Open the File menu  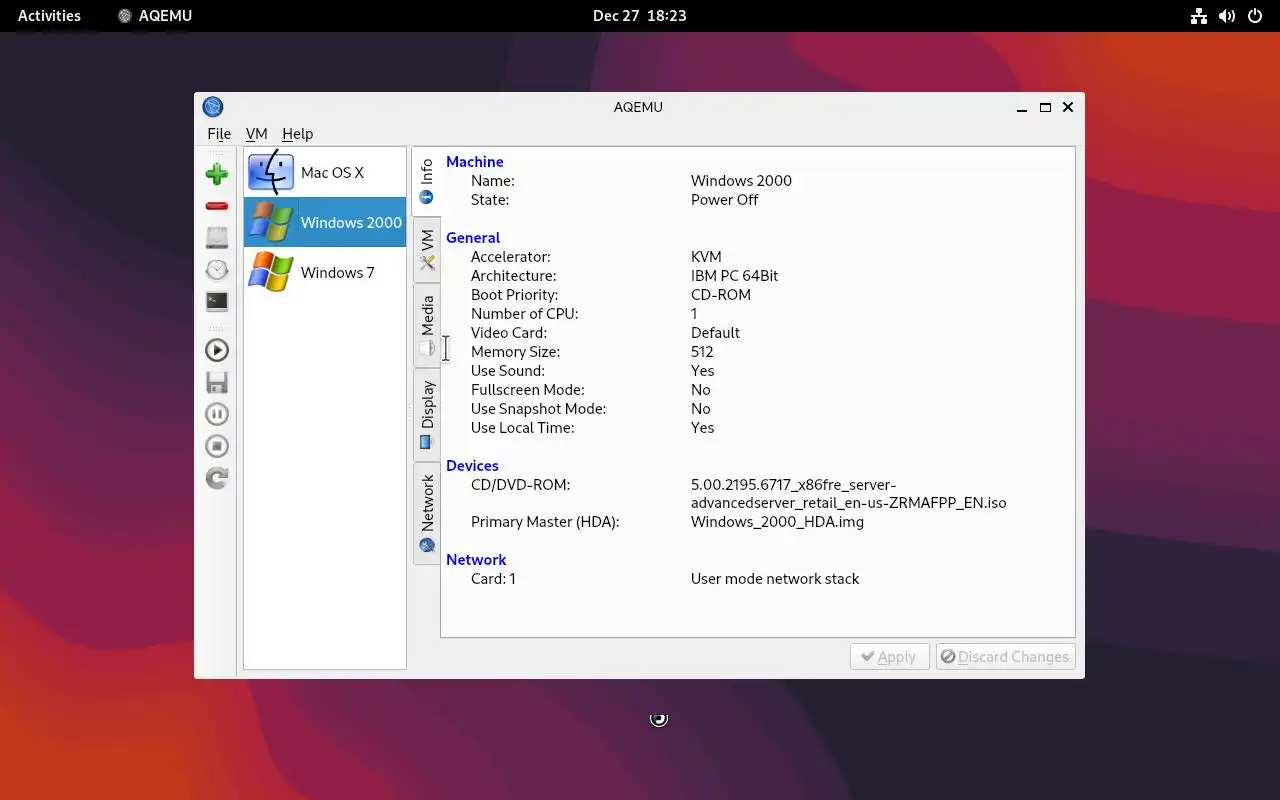[219, 133]
